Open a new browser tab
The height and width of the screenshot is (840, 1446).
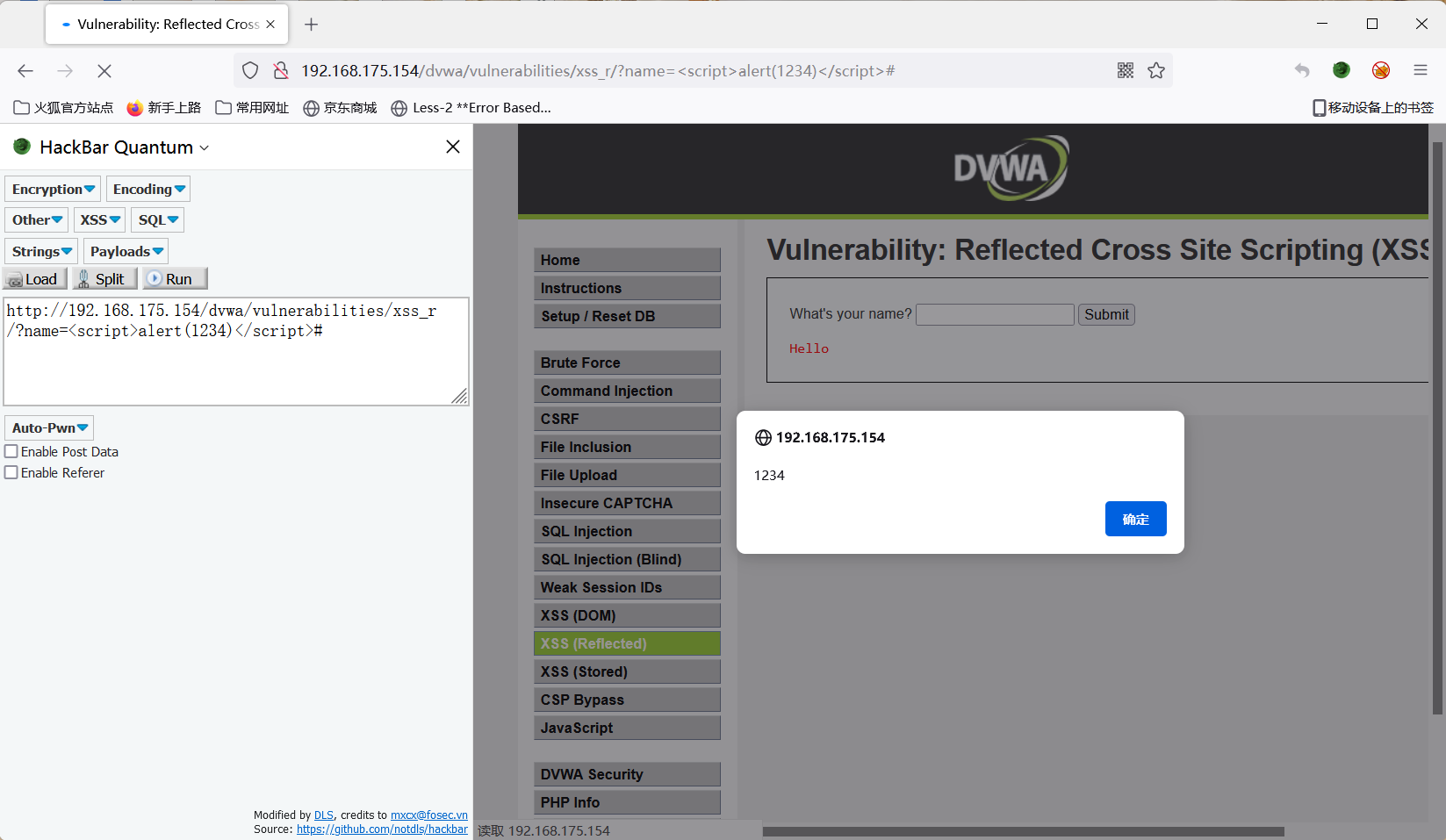click(x=311, y=25)
